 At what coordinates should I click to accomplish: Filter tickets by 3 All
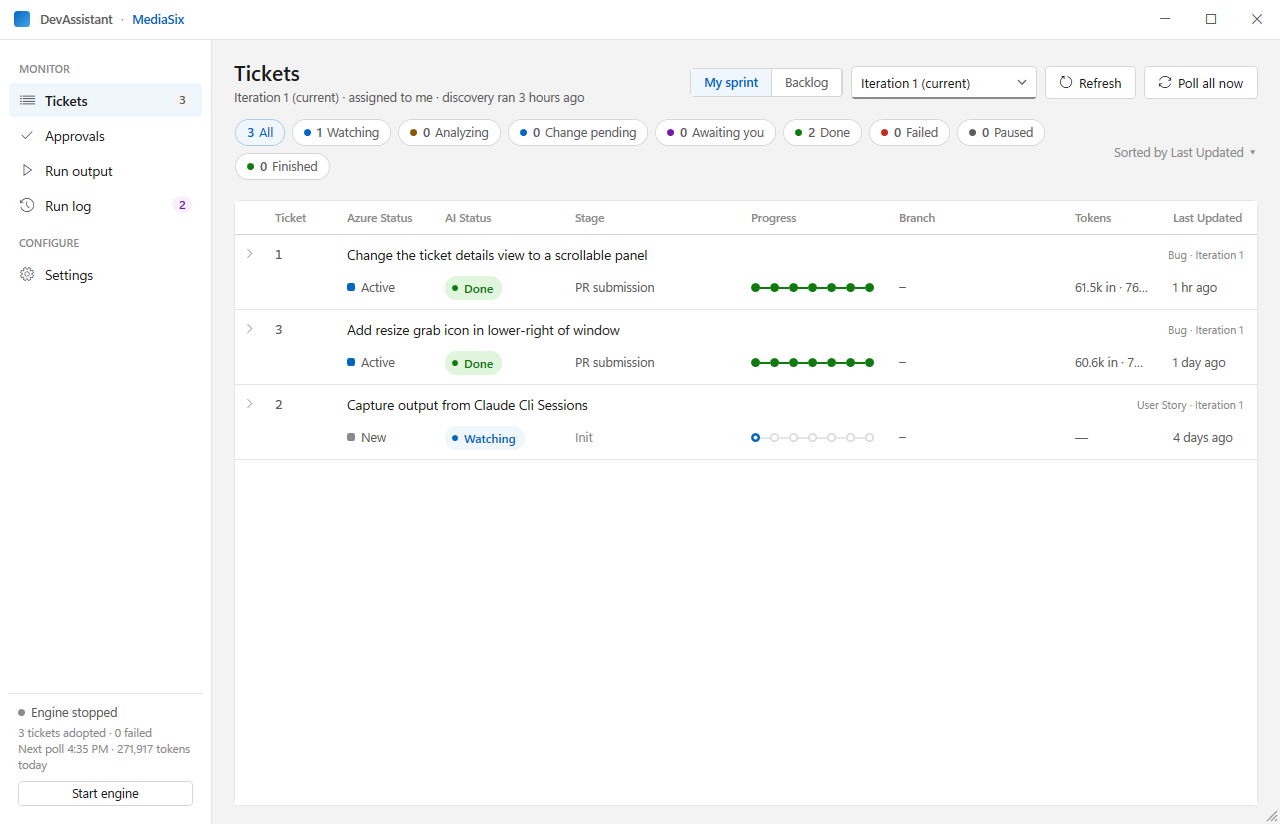(260, 133)
